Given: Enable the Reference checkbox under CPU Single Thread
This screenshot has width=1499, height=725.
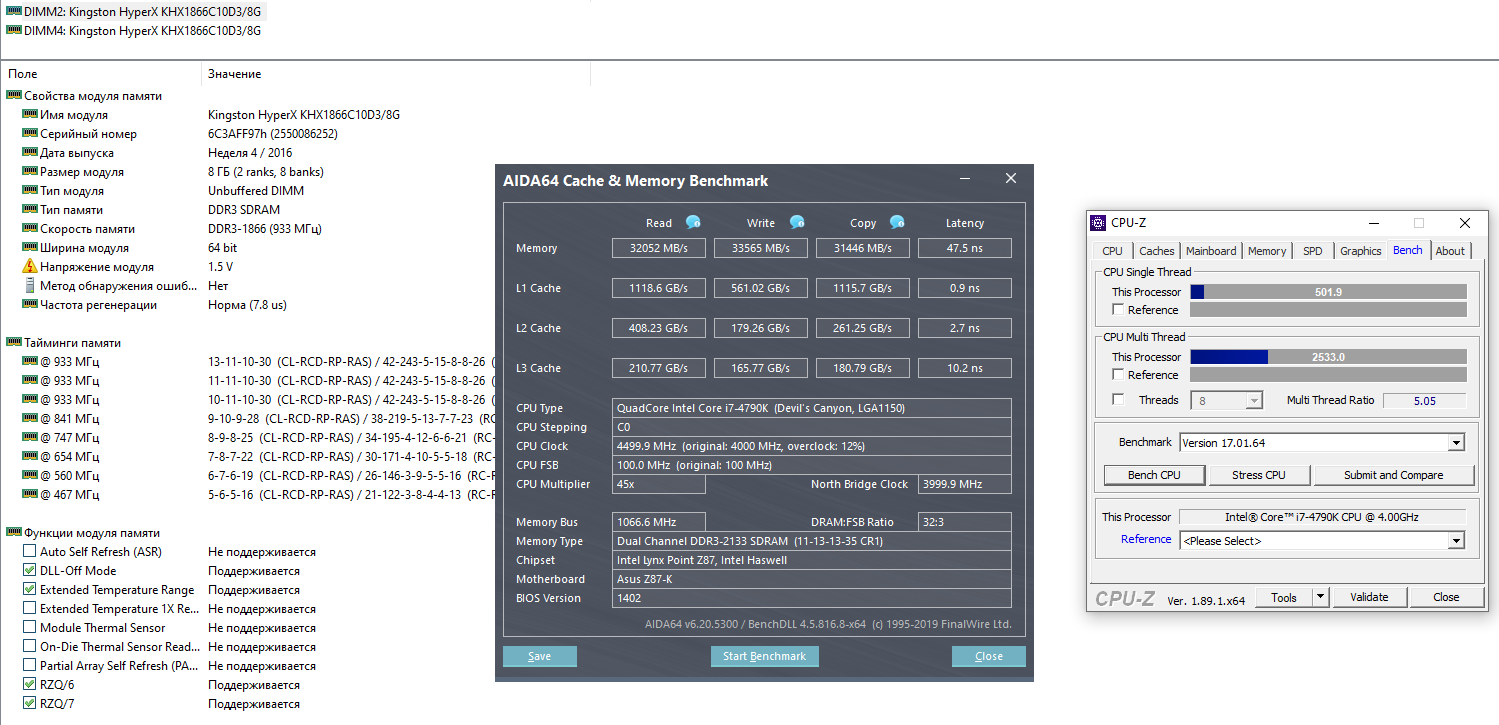Looking at the screenshot, I should coord(1118,310).
